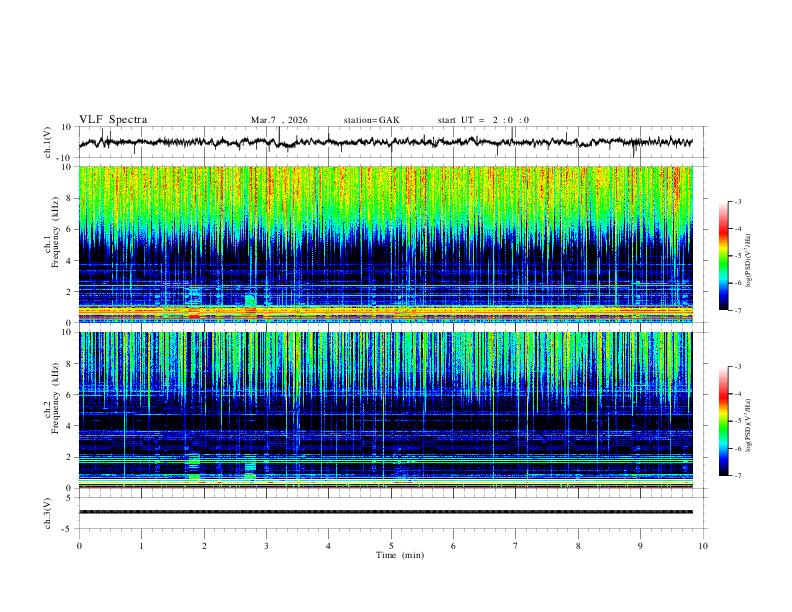Viewport: 792px width, 612px height.
Task: Click the ch.2 spectrogram panel
Action: point(385,410)
